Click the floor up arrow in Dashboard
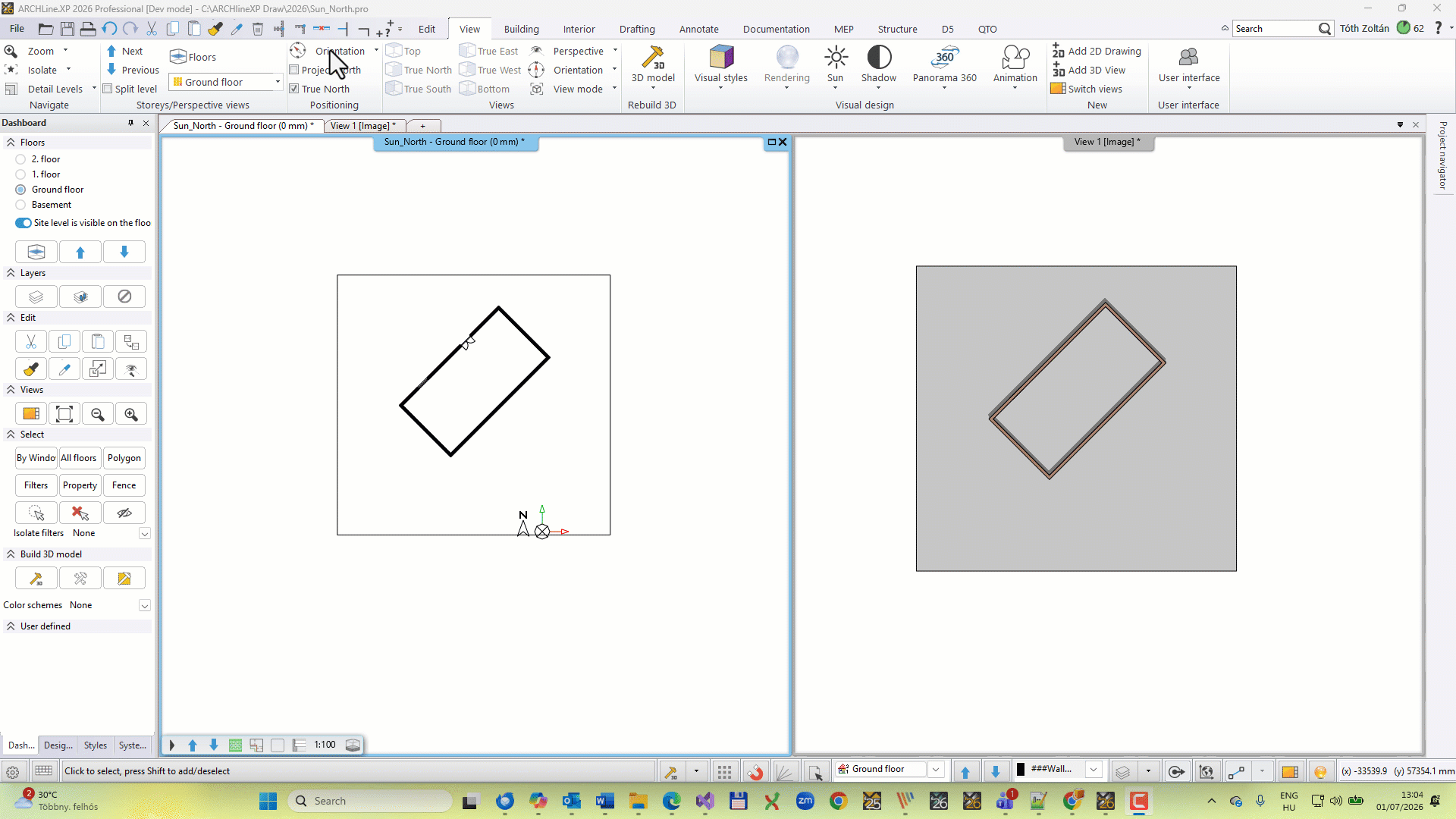The image size is (1456, 819). [80, 252]
